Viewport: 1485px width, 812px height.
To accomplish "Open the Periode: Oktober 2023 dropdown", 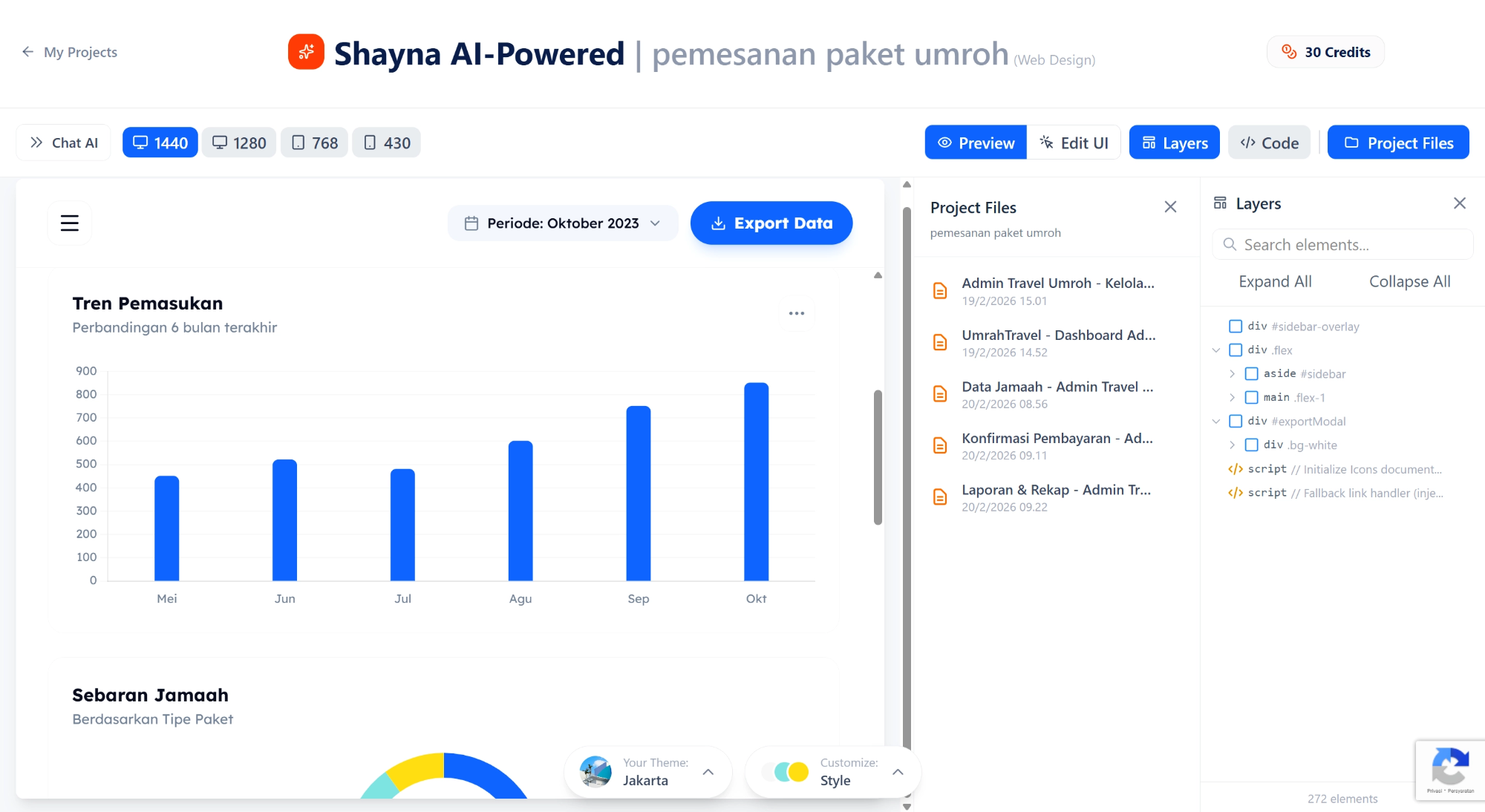I will tap(562, 223).
